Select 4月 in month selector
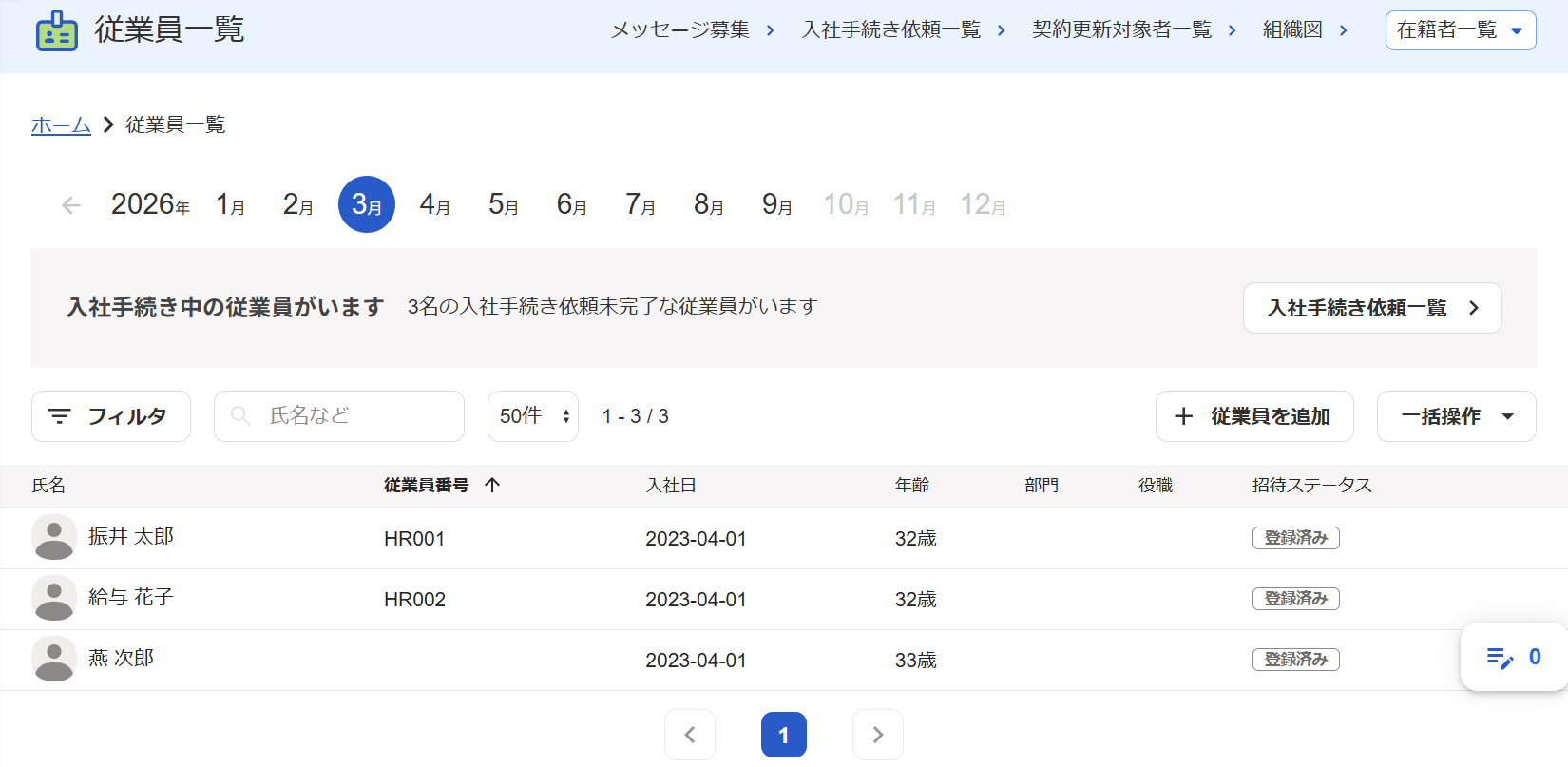This screenshot has width=1568, height=767. coord(435,204)
